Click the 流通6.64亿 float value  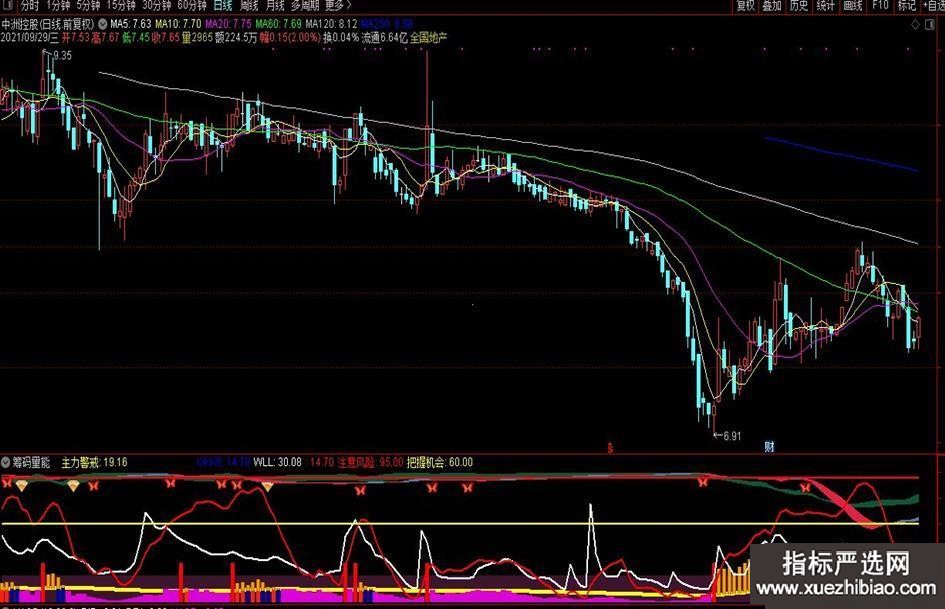point(385,37)
